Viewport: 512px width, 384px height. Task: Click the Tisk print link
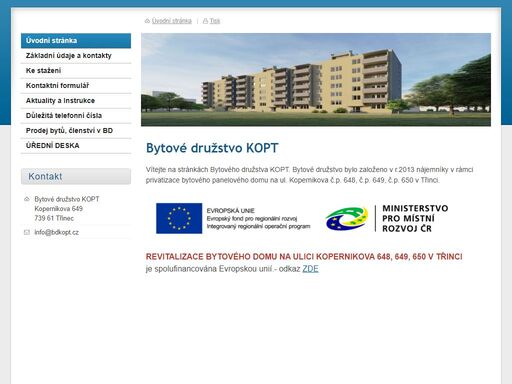pyautogui.click(x=215, y=21)
